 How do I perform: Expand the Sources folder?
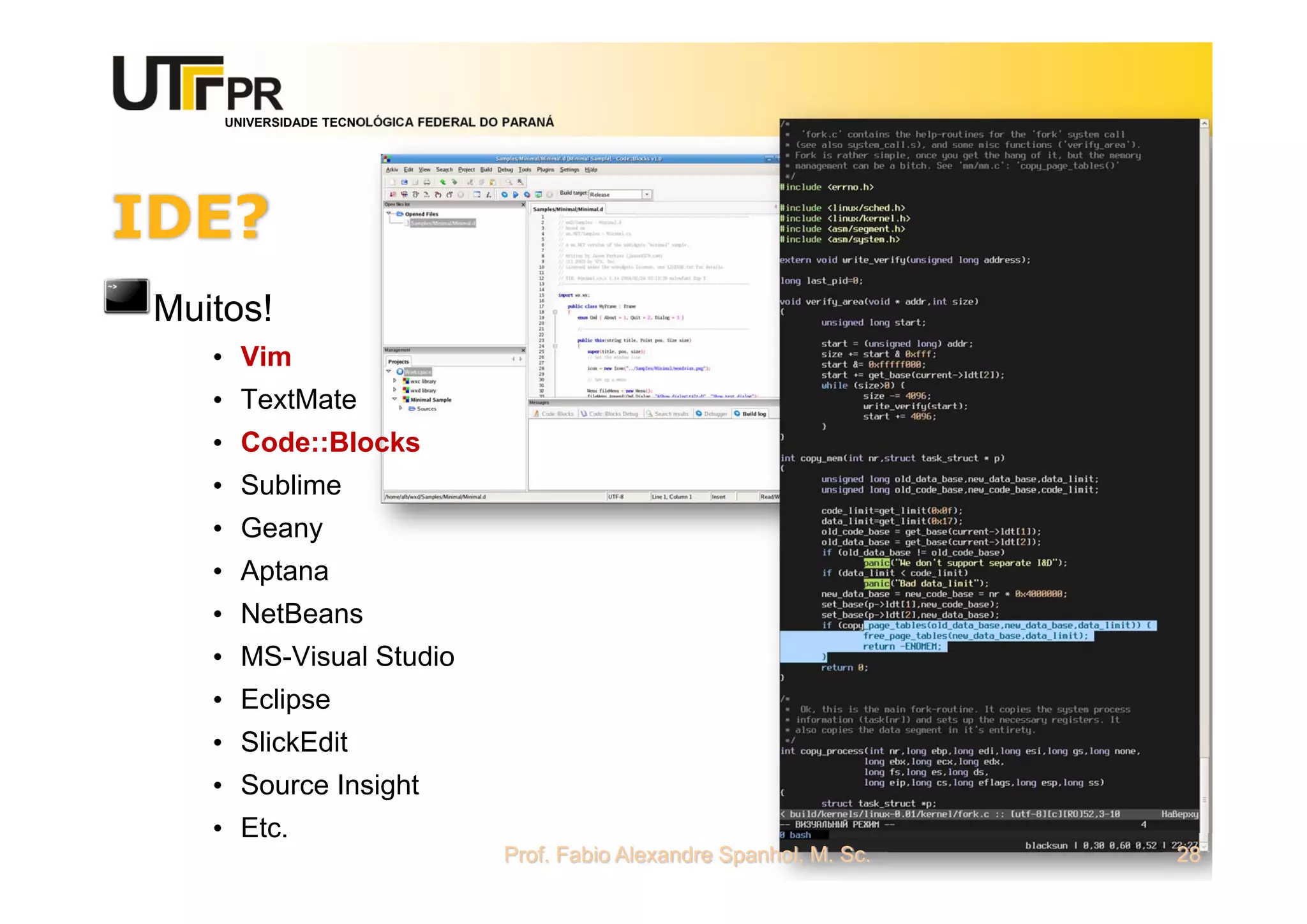coord(401,408)
